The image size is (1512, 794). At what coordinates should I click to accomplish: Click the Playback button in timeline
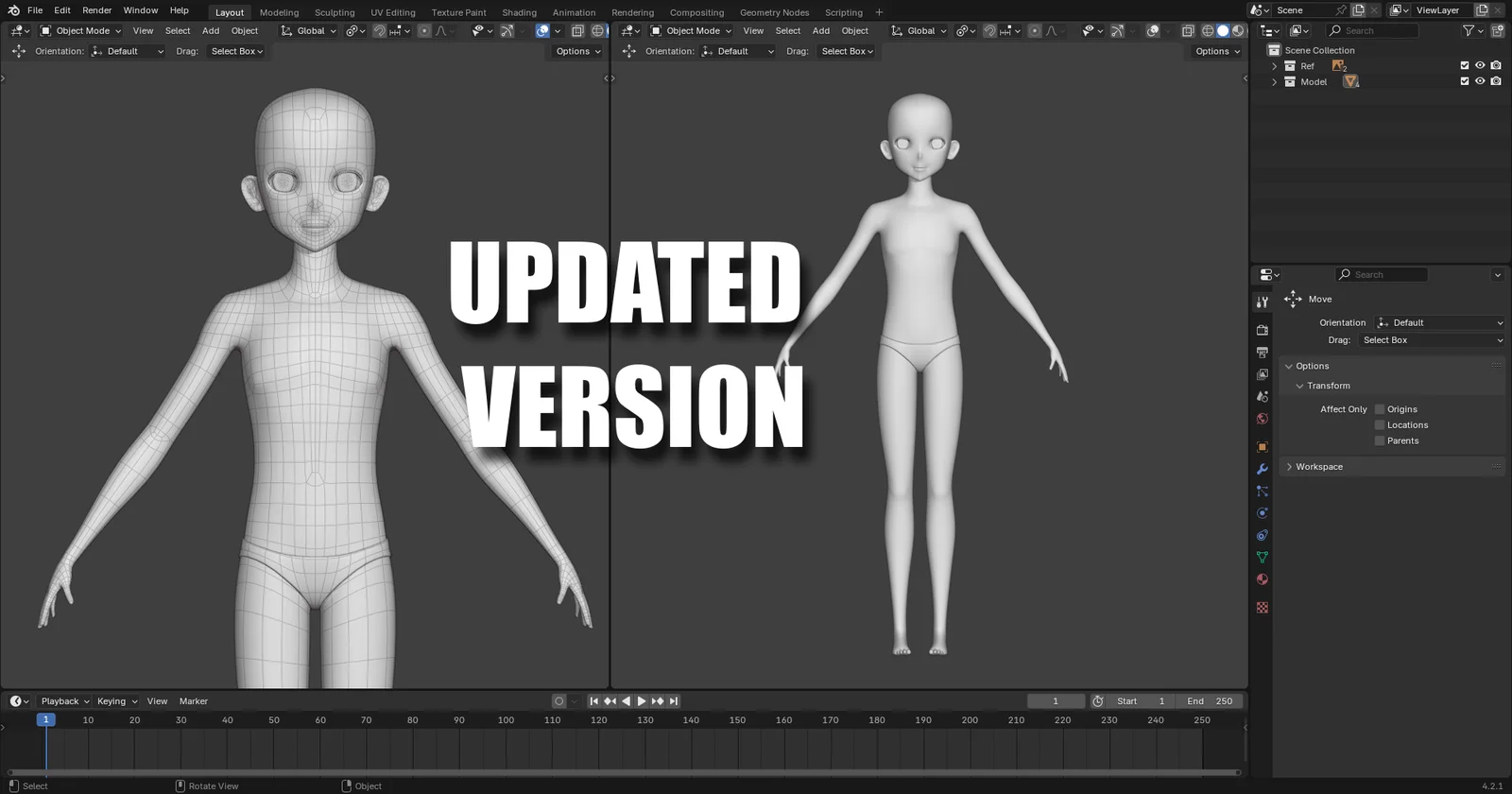tap(64, 701)
